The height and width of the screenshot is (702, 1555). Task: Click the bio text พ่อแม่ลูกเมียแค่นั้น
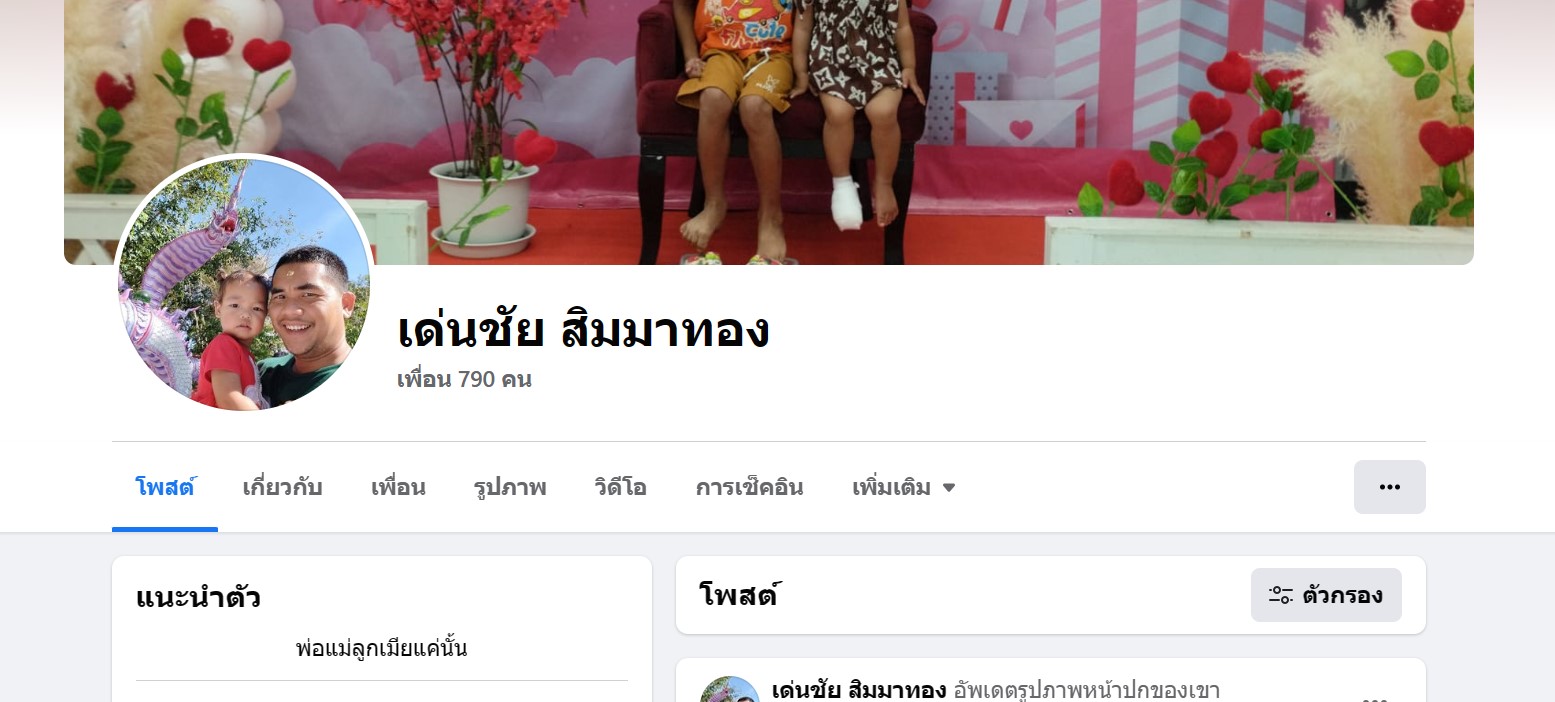(382, 649)
